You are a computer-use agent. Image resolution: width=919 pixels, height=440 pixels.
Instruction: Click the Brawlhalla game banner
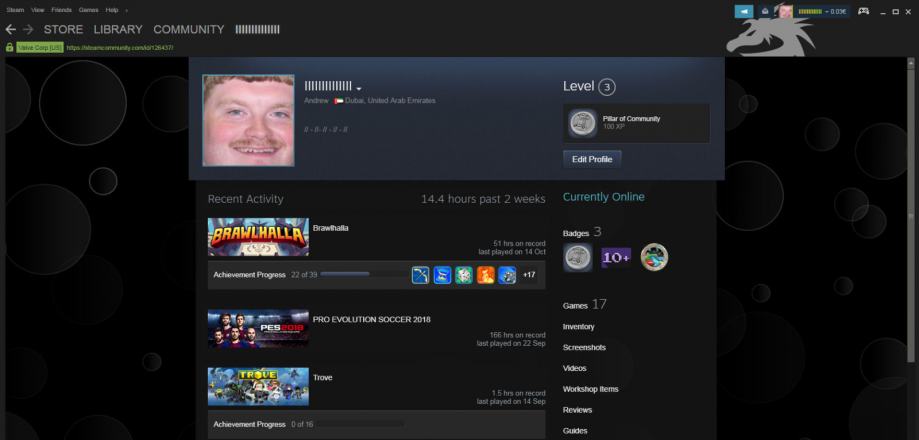point(258,237)
